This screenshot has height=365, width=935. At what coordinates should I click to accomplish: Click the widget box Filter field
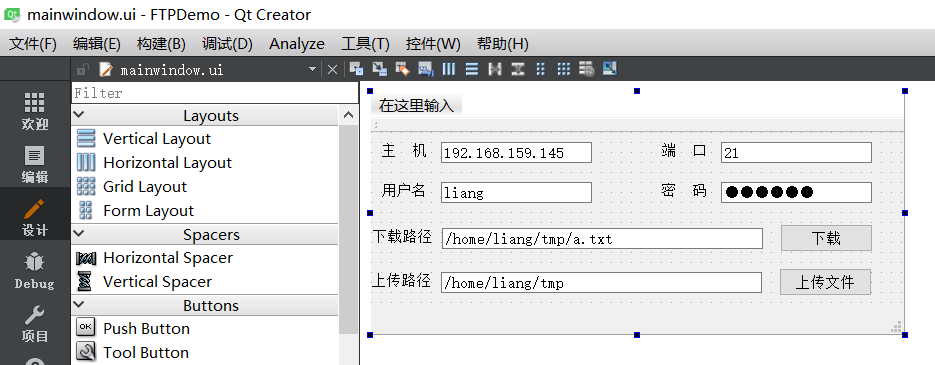pyautogui.click(x=215, y=93)
